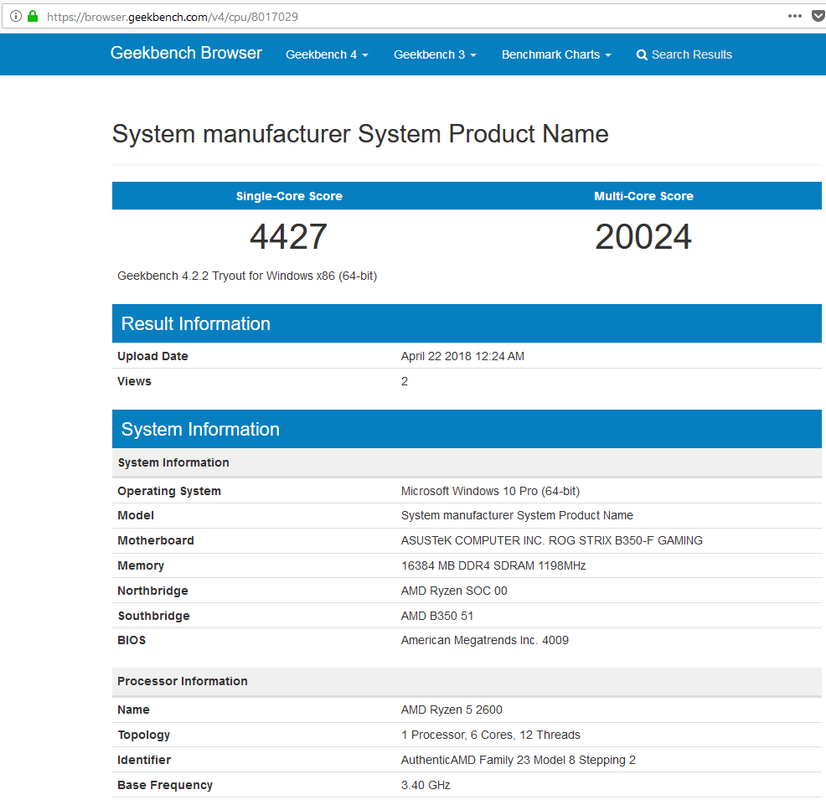826x800 pixels.
Task: Click the Geekbench 4.2.2 Tryout version text
Action: point(247,276)
